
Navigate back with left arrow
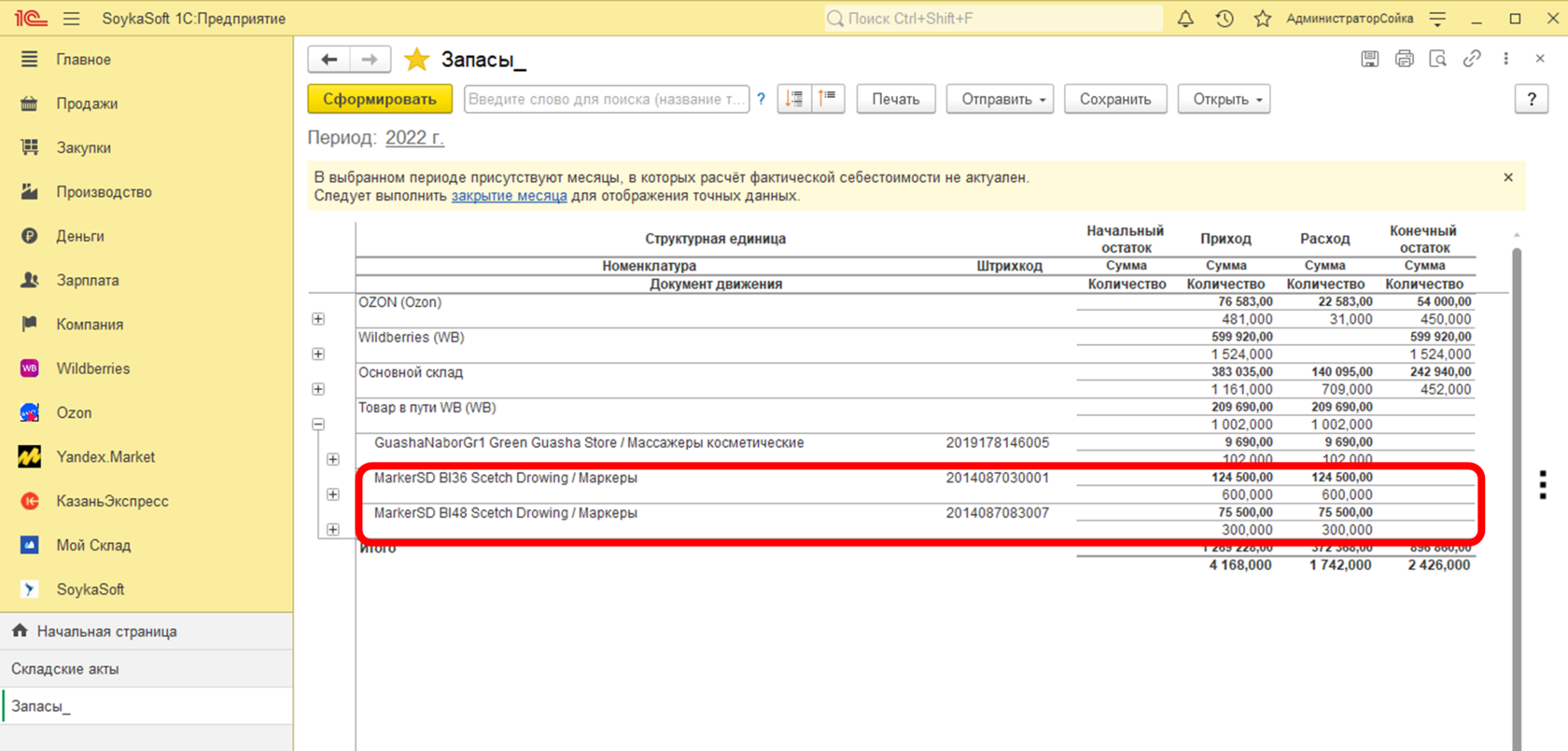tap(329, 60)
